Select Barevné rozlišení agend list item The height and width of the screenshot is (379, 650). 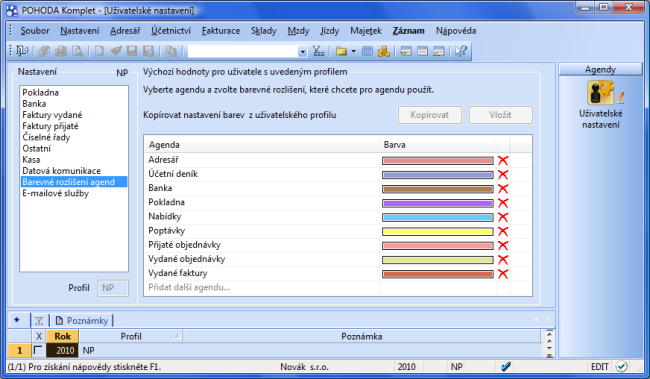(74, 182)
